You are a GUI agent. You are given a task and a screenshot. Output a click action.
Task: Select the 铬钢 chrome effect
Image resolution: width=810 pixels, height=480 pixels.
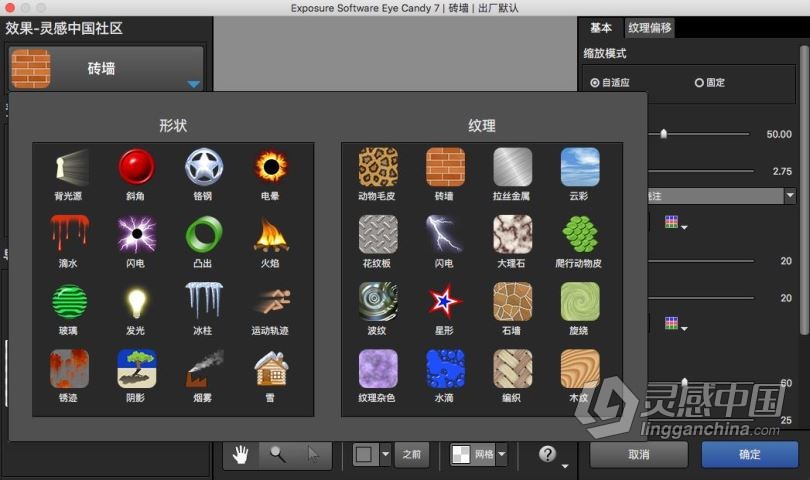[x=204, y=167]
